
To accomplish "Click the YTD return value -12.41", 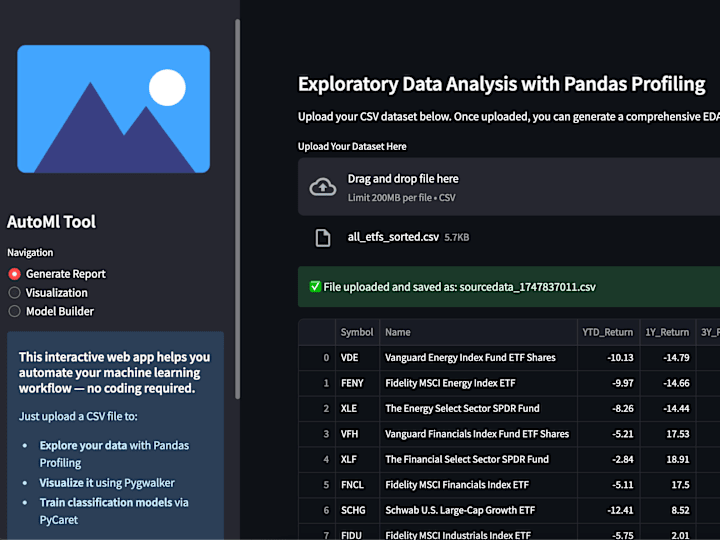I will tap(608, 511).
